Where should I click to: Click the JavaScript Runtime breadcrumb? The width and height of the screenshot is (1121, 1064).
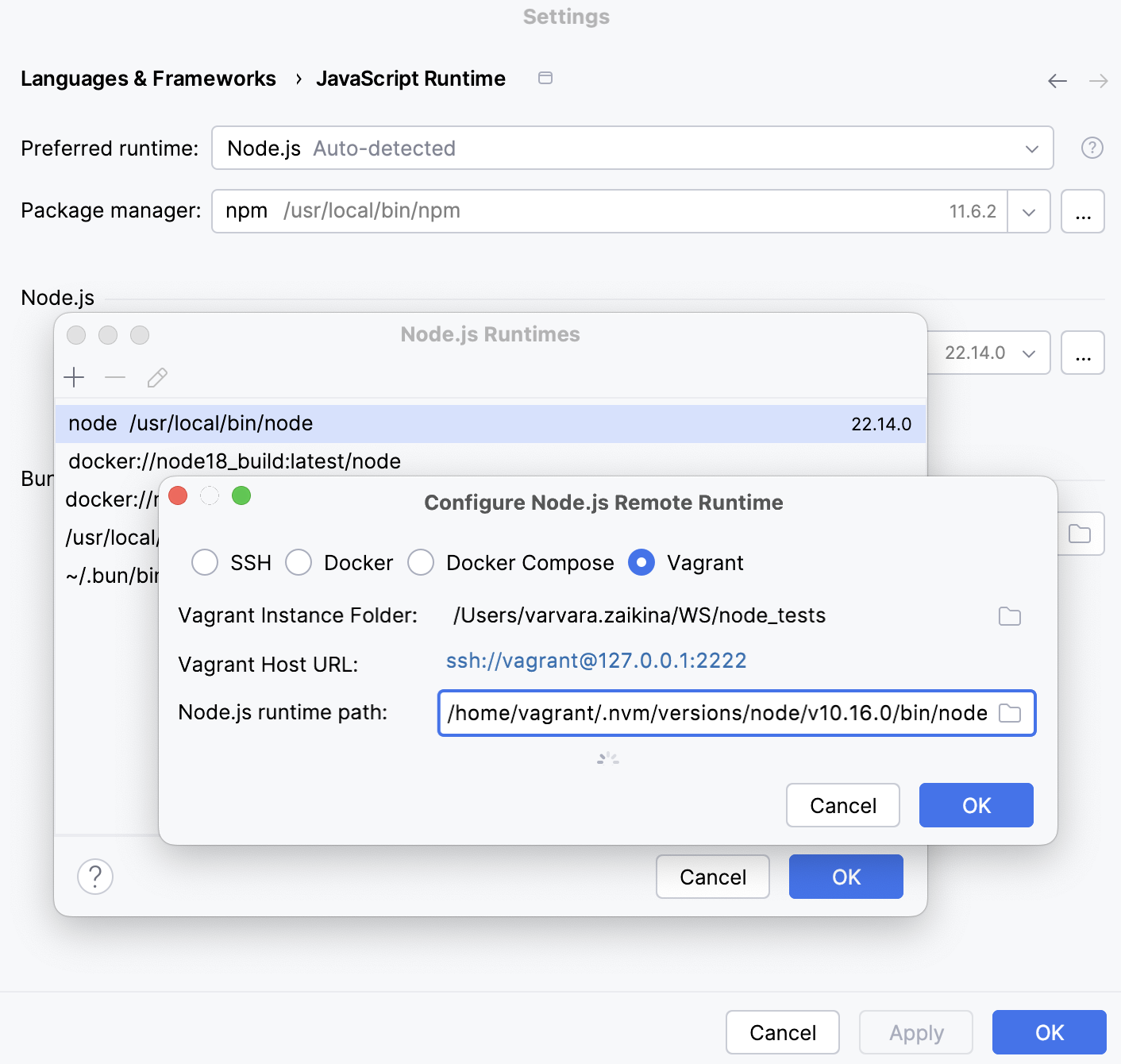click(x=410, y=78)
